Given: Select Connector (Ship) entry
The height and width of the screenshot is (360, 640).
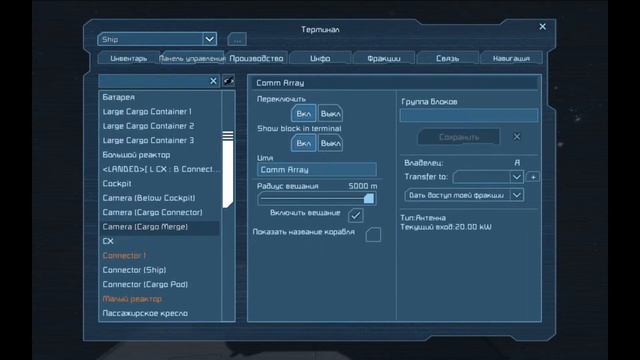Looking at the screenshot, I should pos(159,270).
